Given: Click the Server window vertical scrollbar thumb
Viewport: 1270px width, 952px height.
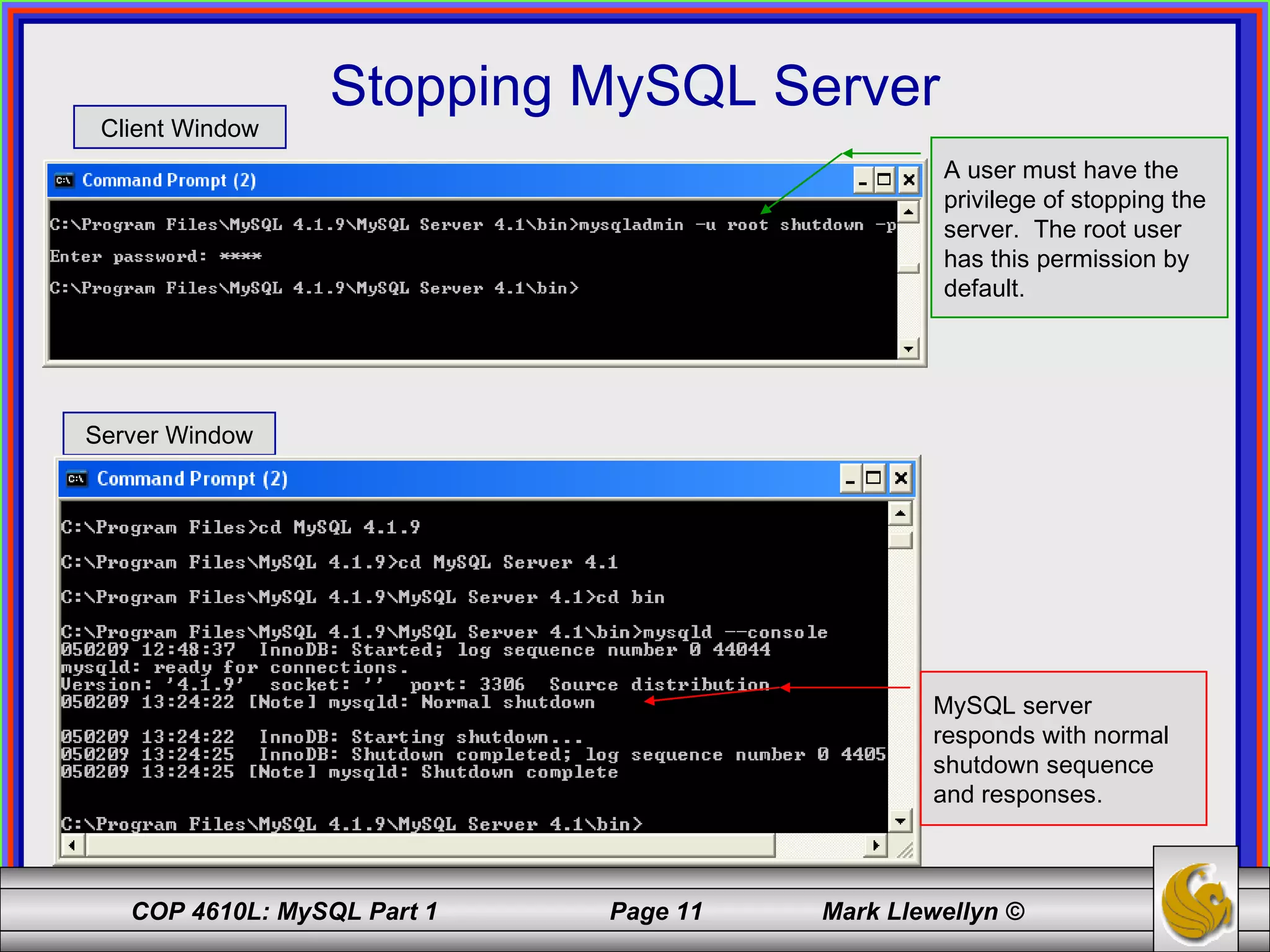Looking at the screenshot, I should point(900,540).
